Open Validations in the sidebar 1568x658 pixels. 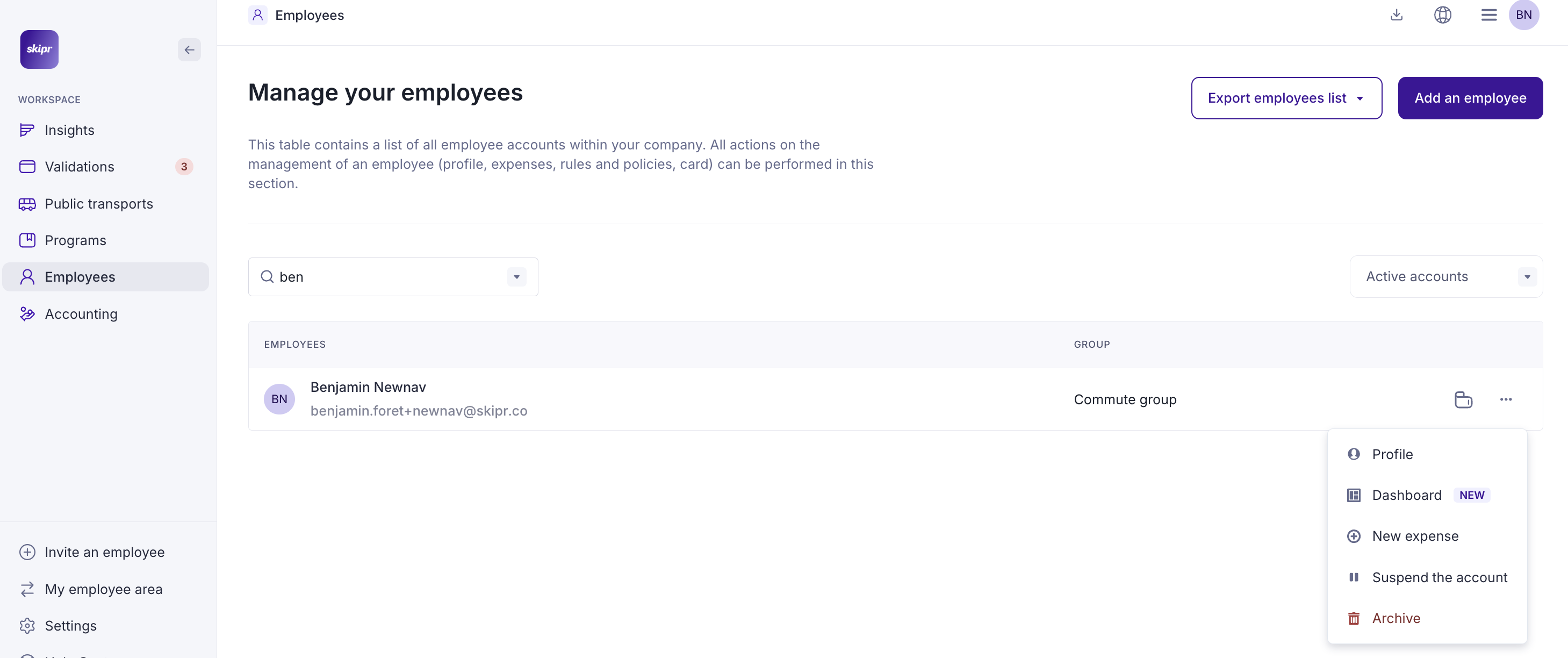(79, 167)
